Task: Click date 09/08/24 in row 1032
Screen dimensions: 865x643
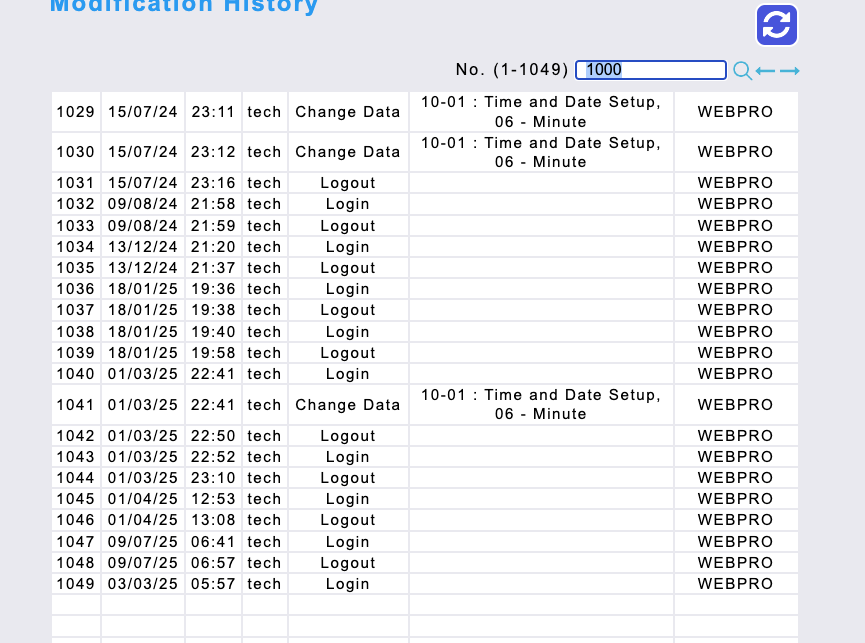Action: (143, 204)
